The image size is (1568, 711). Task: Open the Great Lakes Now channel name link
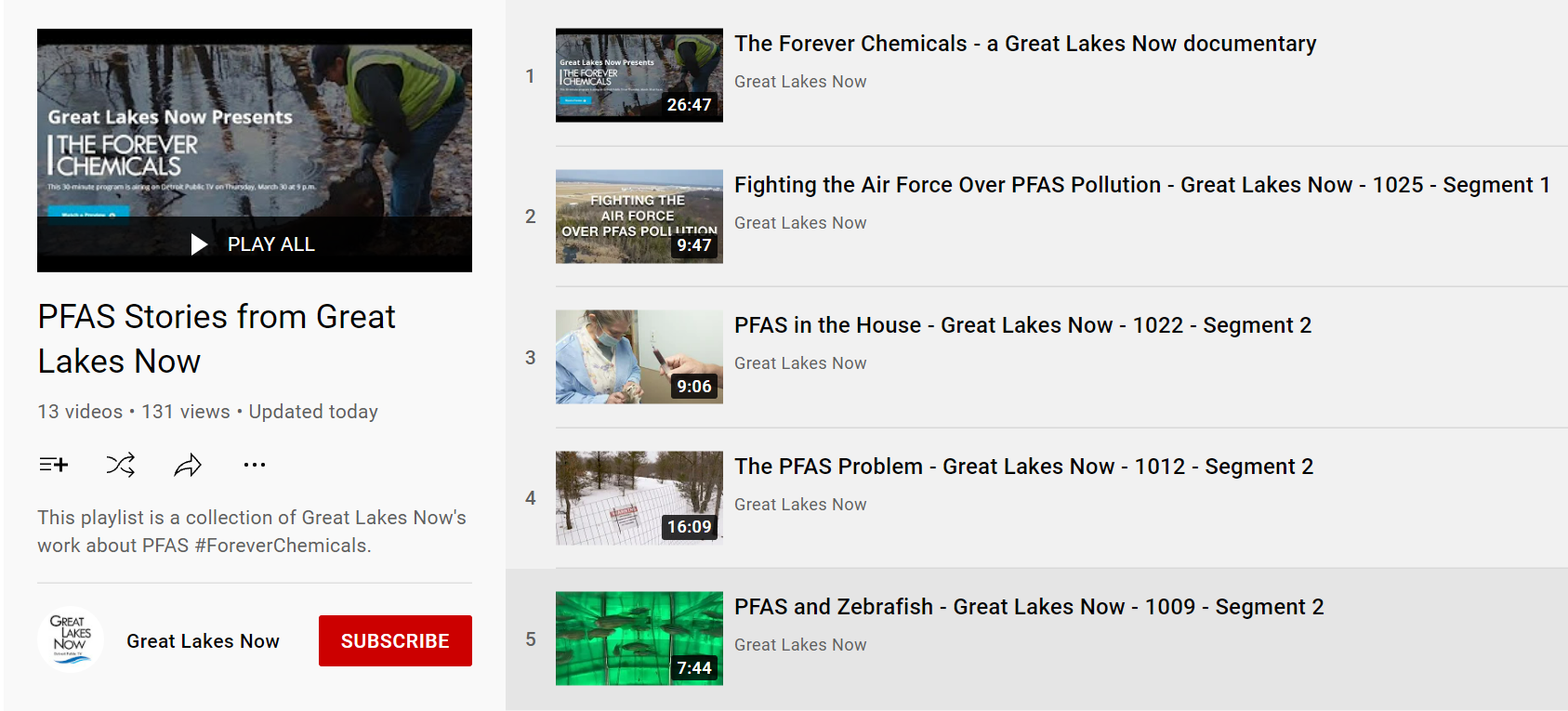pyautogui.click(x=203, y=640)
